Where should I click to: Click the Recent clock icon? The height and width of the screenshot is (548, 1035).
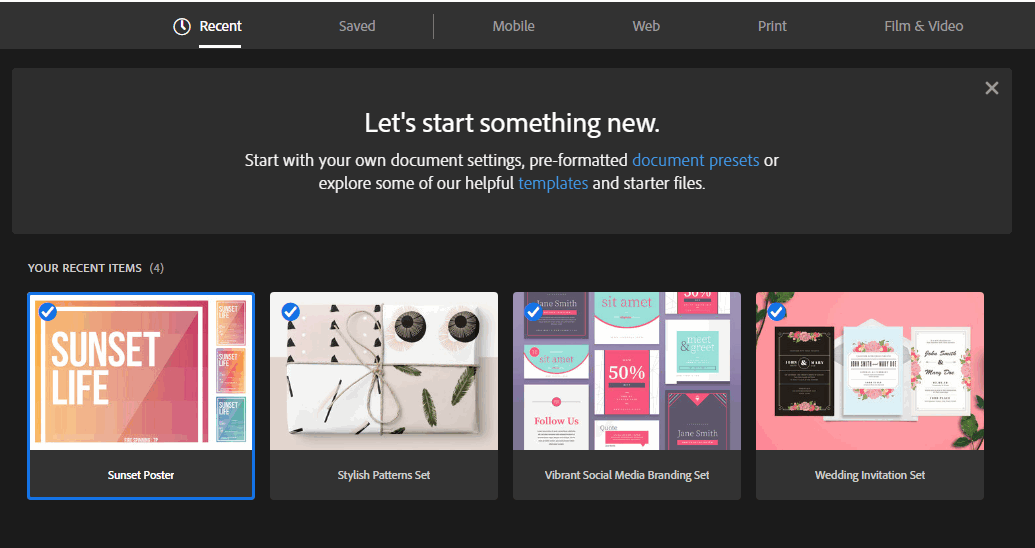pyautogui.click(x=182, y=27)
